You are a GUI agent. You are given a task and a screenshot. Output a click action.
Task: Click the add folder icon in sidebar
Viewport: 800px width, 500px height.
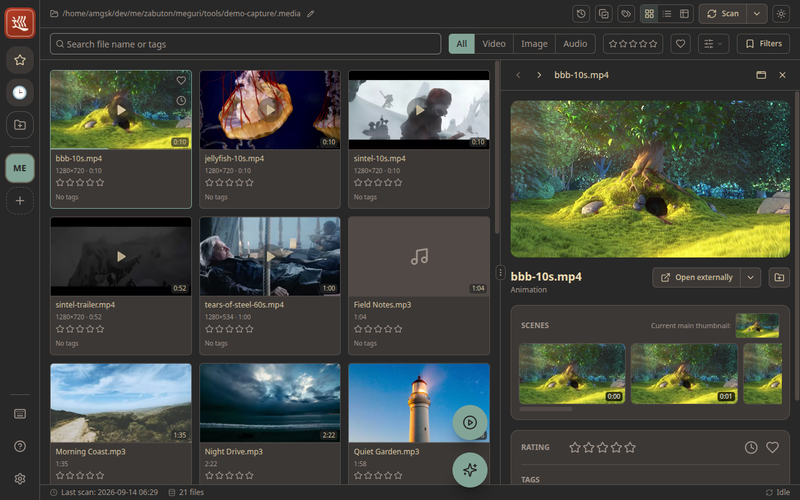20,125
